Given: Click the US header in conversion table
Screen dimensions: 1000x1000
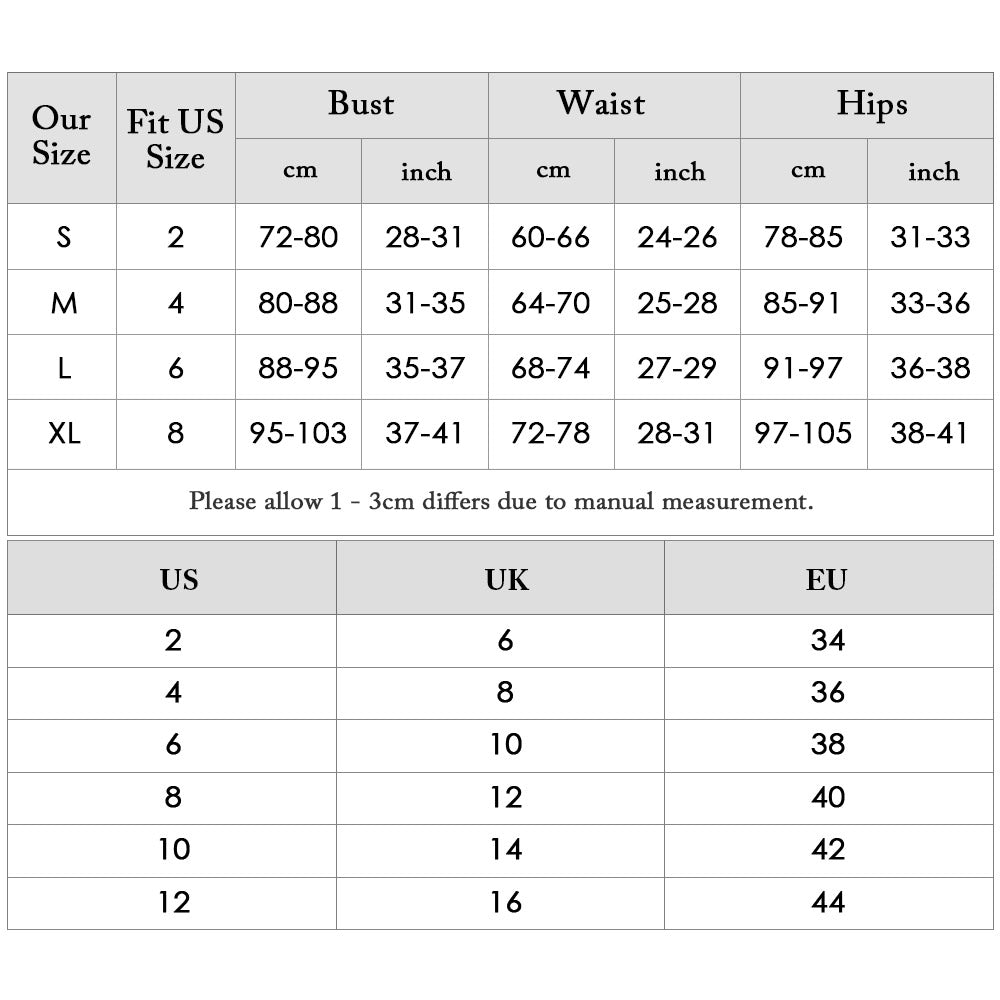Looking at the screenshot, I should (x=179, y=579).
